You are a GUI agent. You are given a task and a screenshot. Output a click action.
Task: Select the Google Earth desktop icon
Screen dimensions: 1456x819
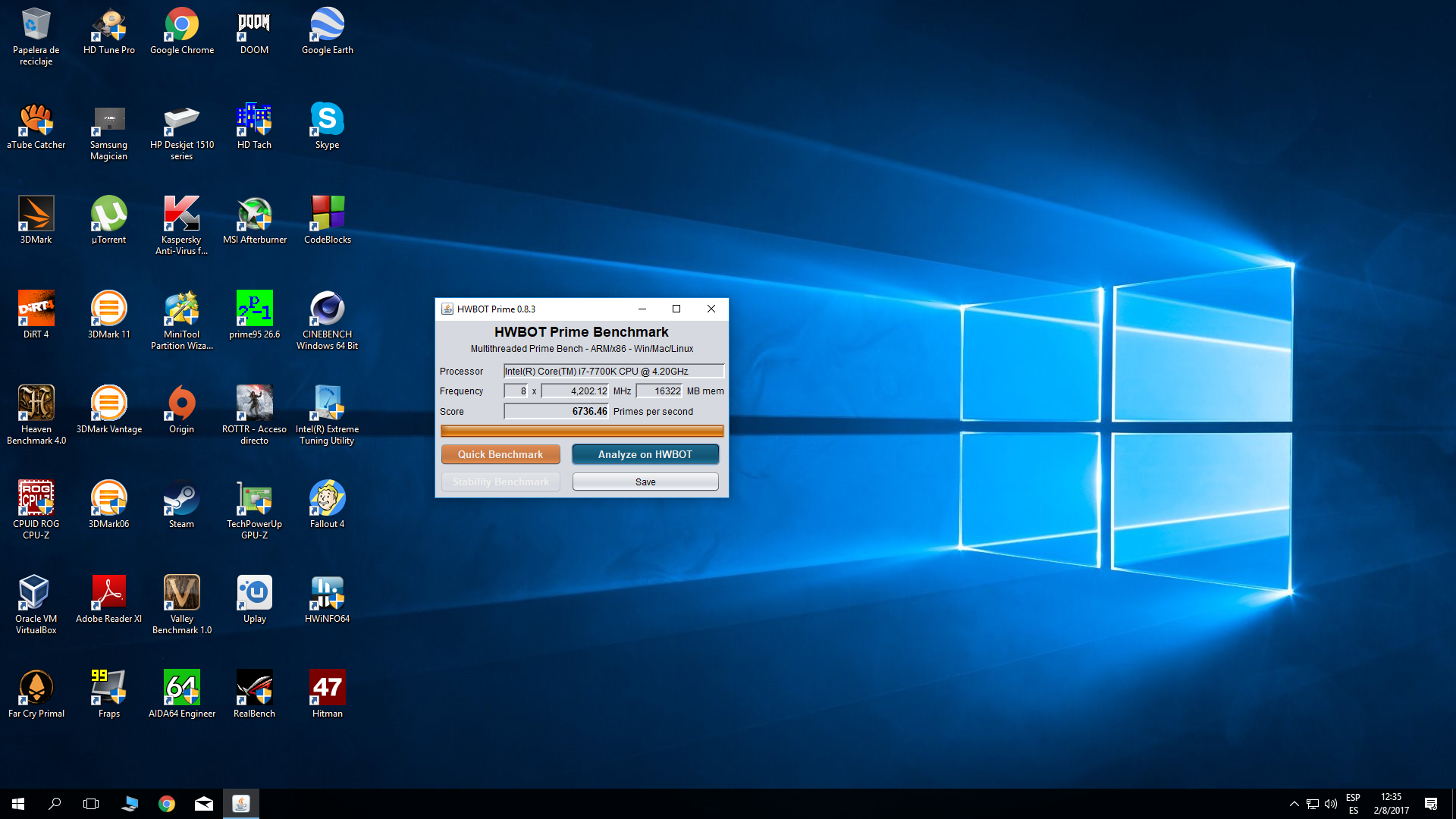(x=328, y=31)
